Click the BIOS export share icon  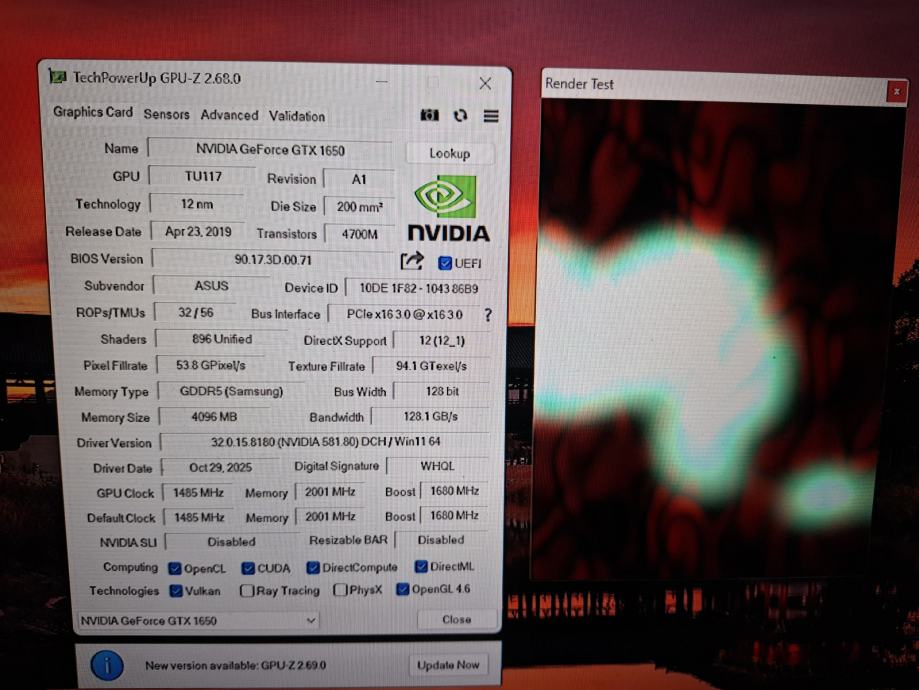coord(411,261)
